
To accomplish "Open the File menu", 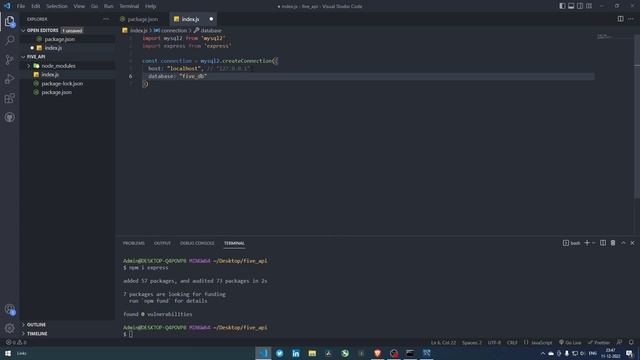I will (21, 6).
